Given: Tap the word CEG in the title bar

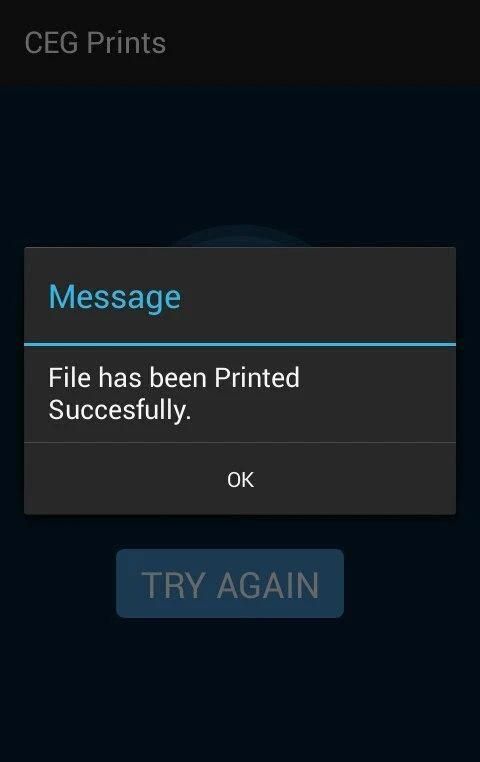Looking at the screenshot, I should click(51, 43).
